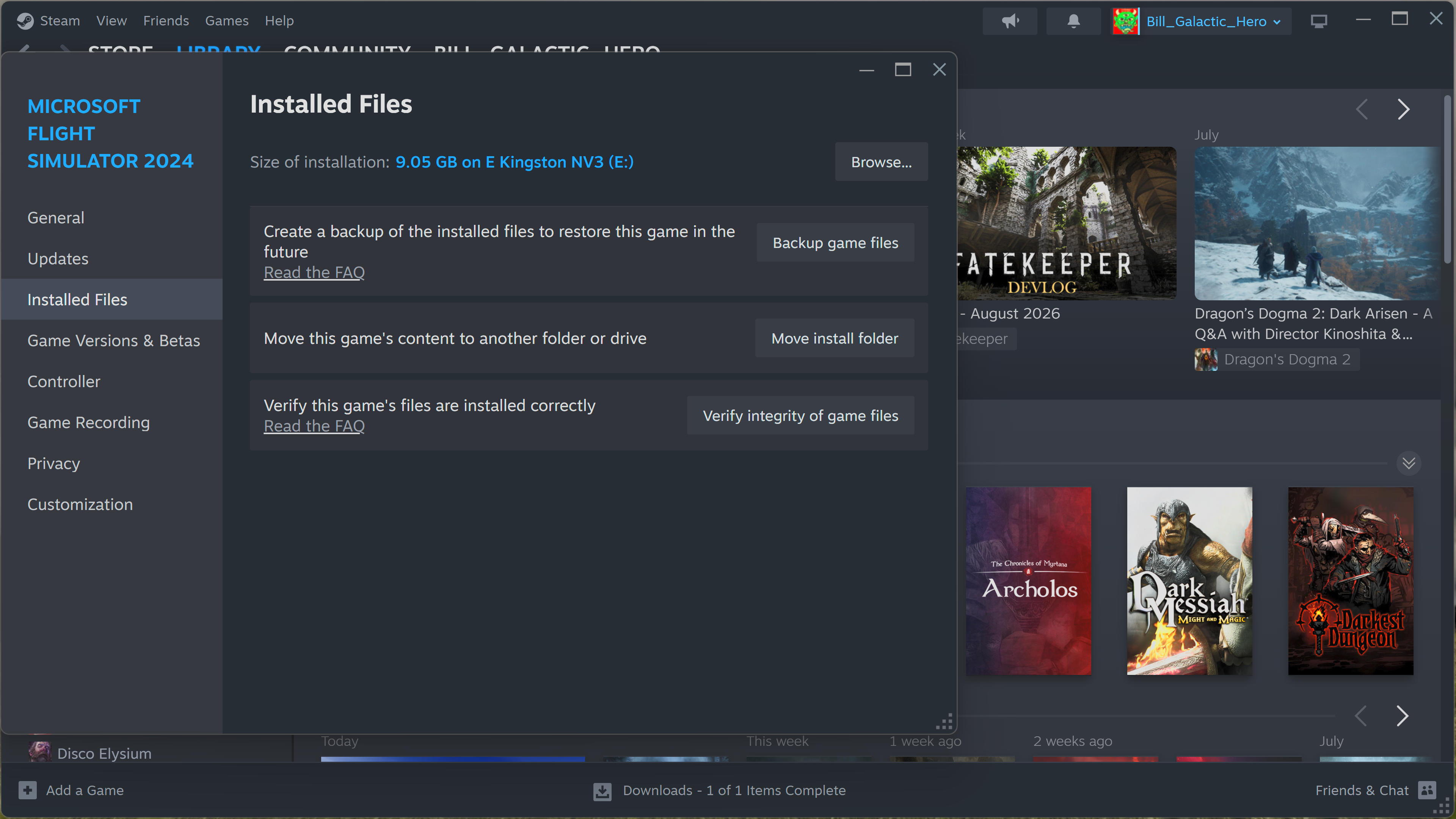The width and height of the screenshot is (1456, 819).
Task: Close the game properties dialog
Action: point(940,69)
